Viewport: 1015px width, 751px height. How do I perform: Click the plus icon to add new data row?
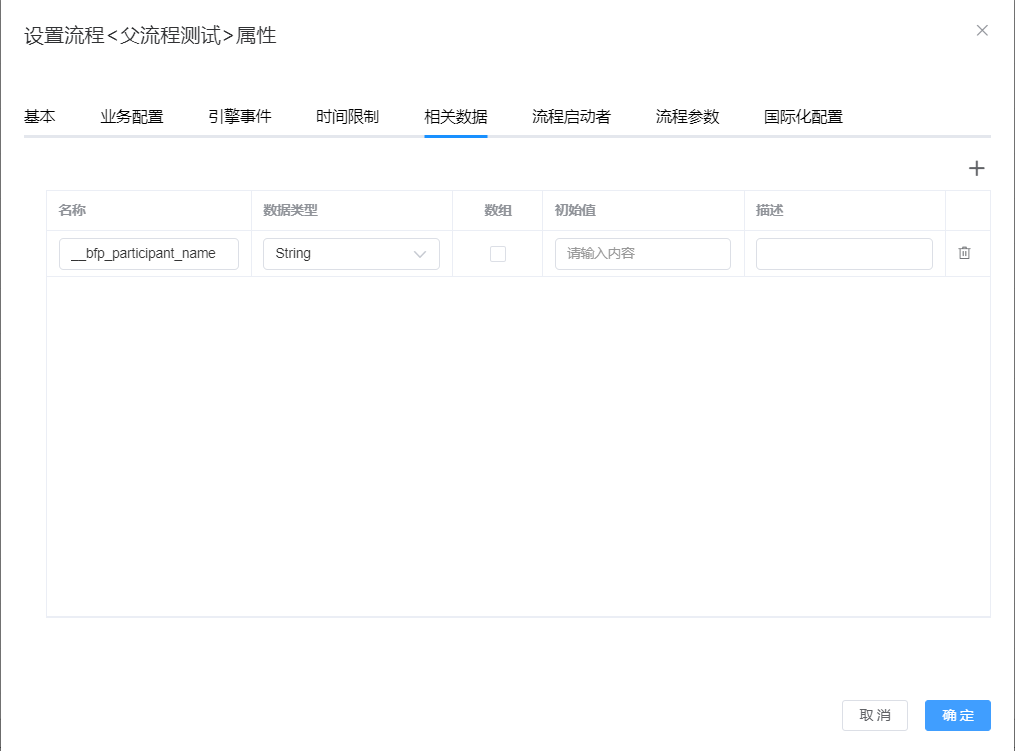click(977, 168)
